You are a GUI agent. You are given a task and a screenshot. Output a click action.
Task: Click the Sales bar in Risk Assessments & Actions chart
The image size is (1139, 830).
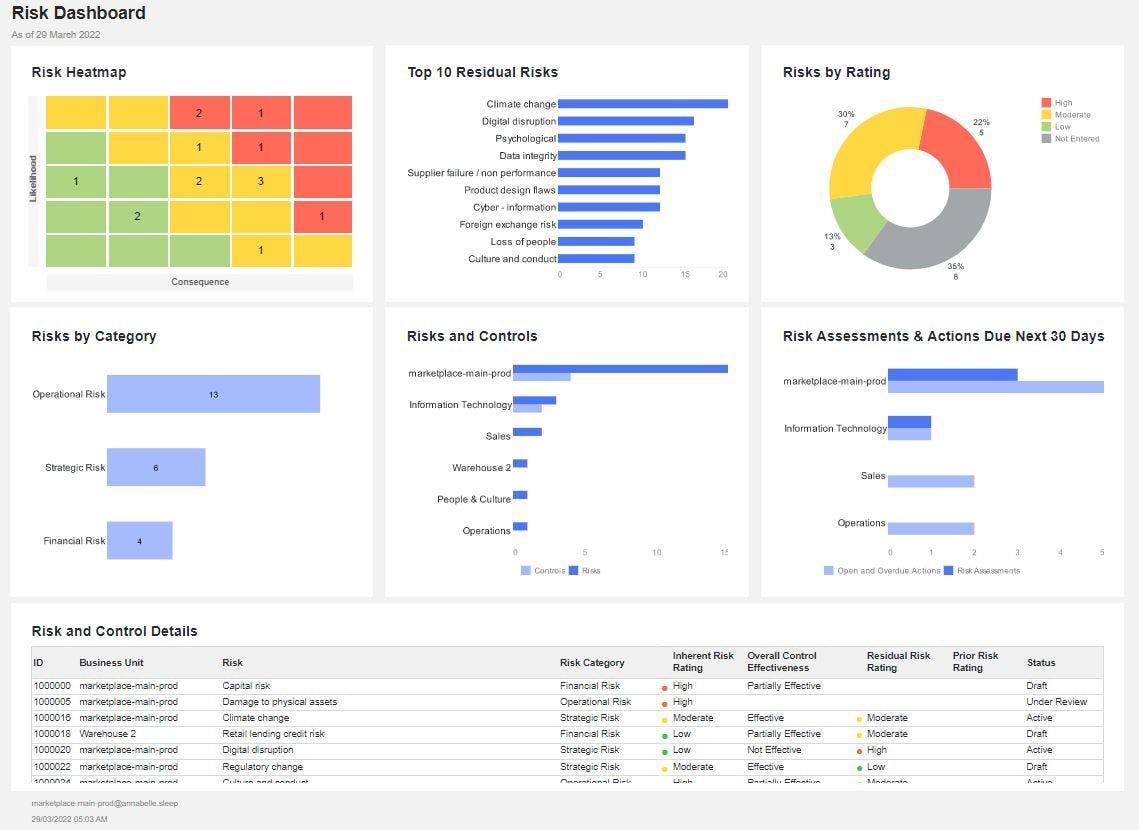(931, 481)
